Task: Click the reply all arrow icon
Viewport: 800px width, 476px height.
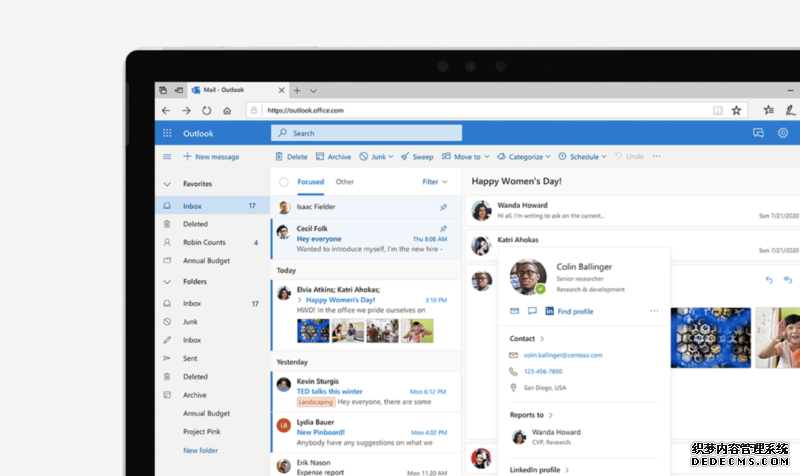Action: 788,280
